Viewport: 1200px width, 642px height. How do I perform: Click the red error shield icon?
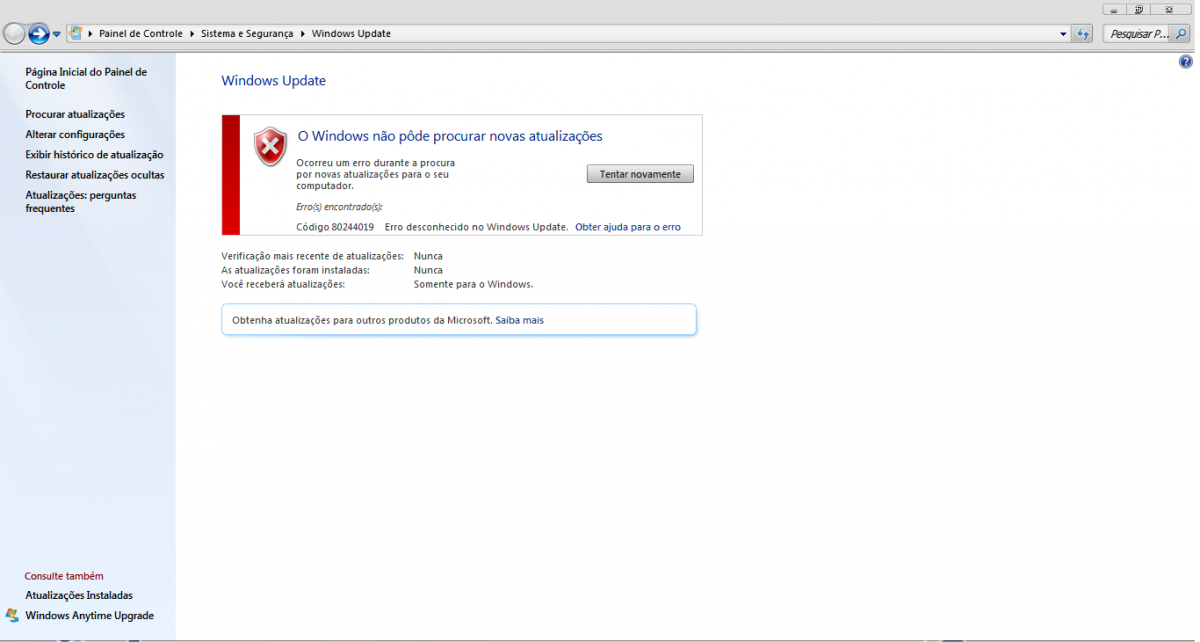tap(271, 146)
